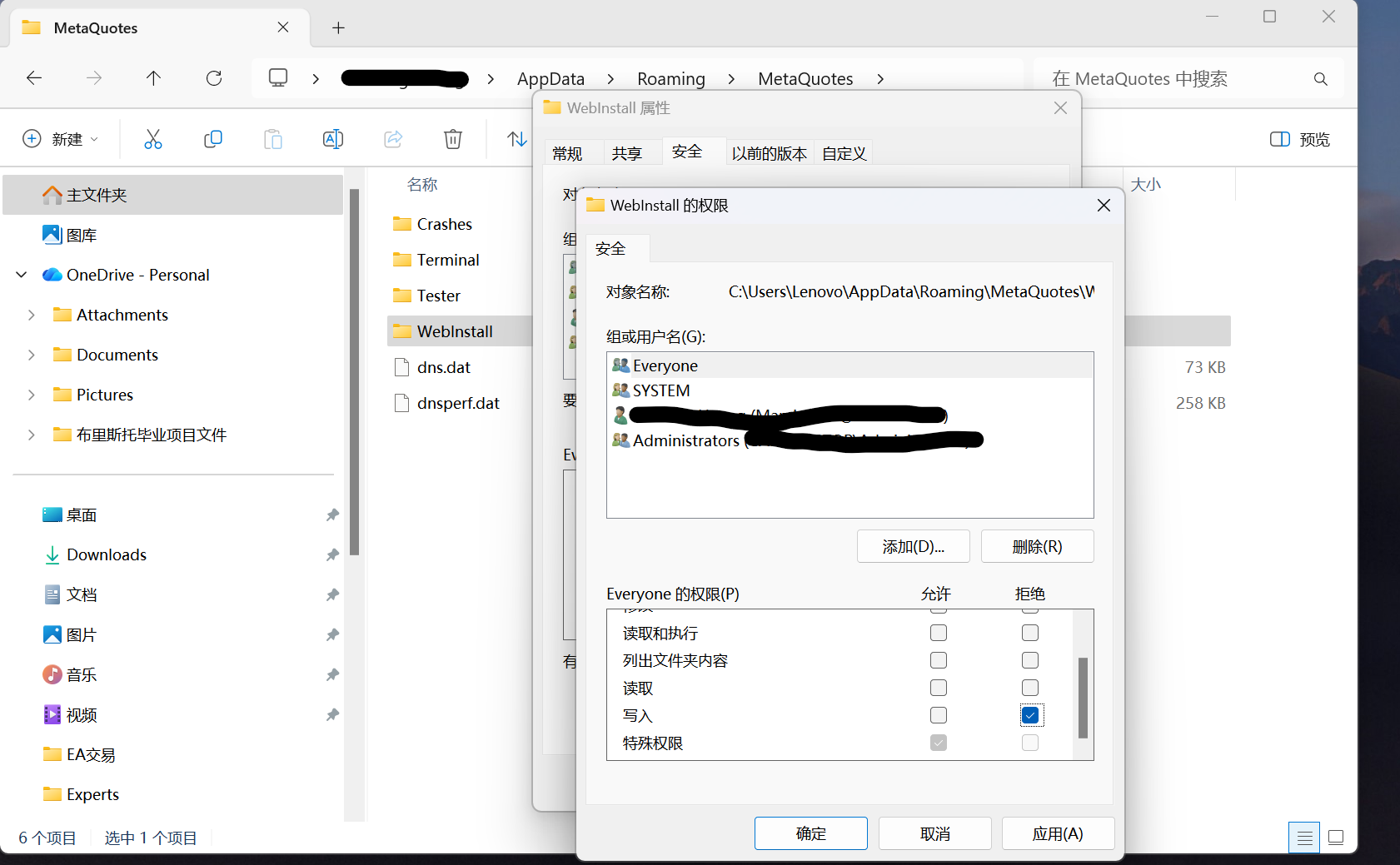Cut the selected item using scissors icon
1400x865 pixels.
click(x=153, y=139)
